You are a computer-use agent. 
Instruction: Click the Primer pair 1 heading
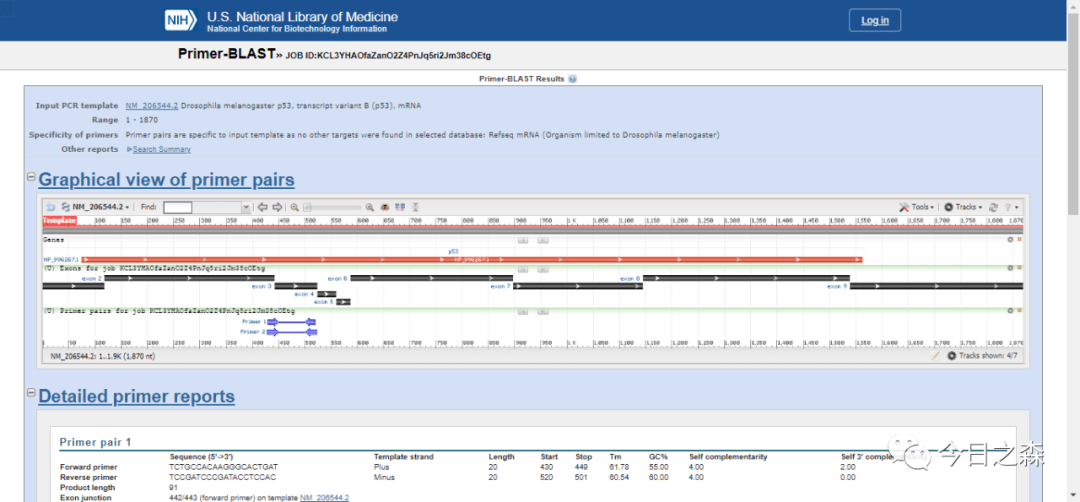(95, 443)
